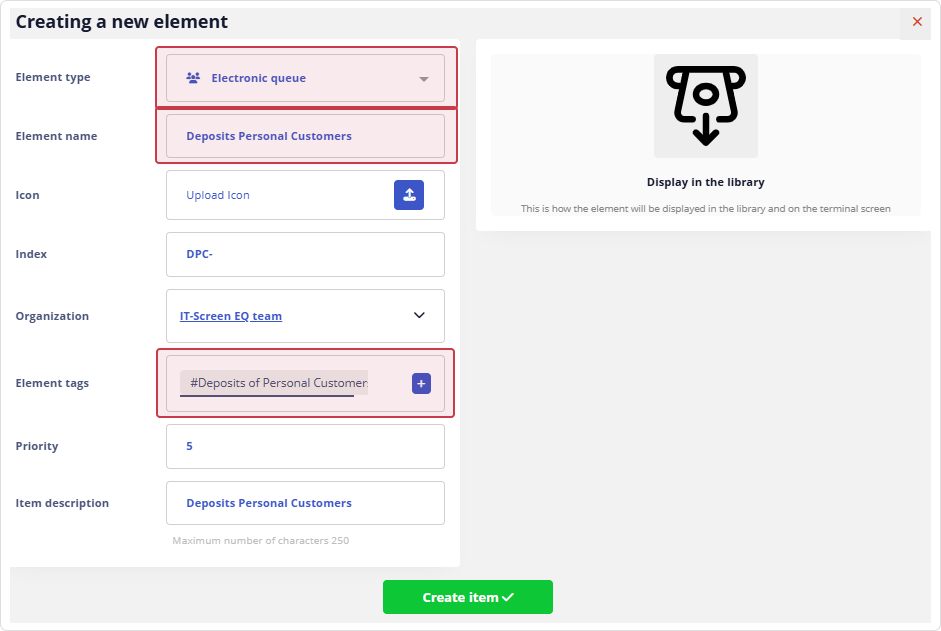The width and height of the screenshot is (941, 631).
Task: Close the Creating a new element dialog
Action: (x=917, y=22)
